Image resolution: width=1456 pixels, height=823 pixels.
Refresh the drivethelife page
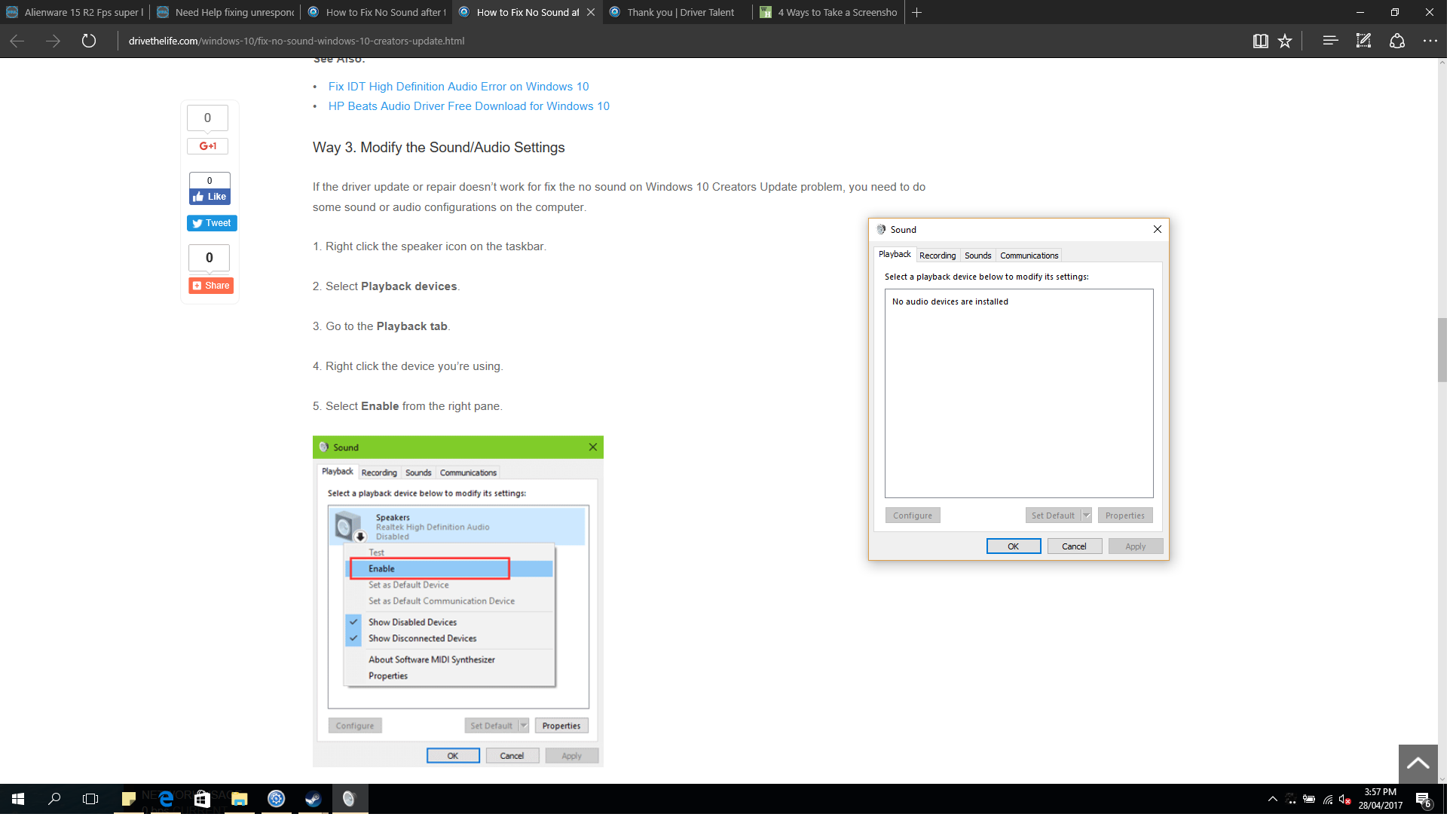[89, 41]
